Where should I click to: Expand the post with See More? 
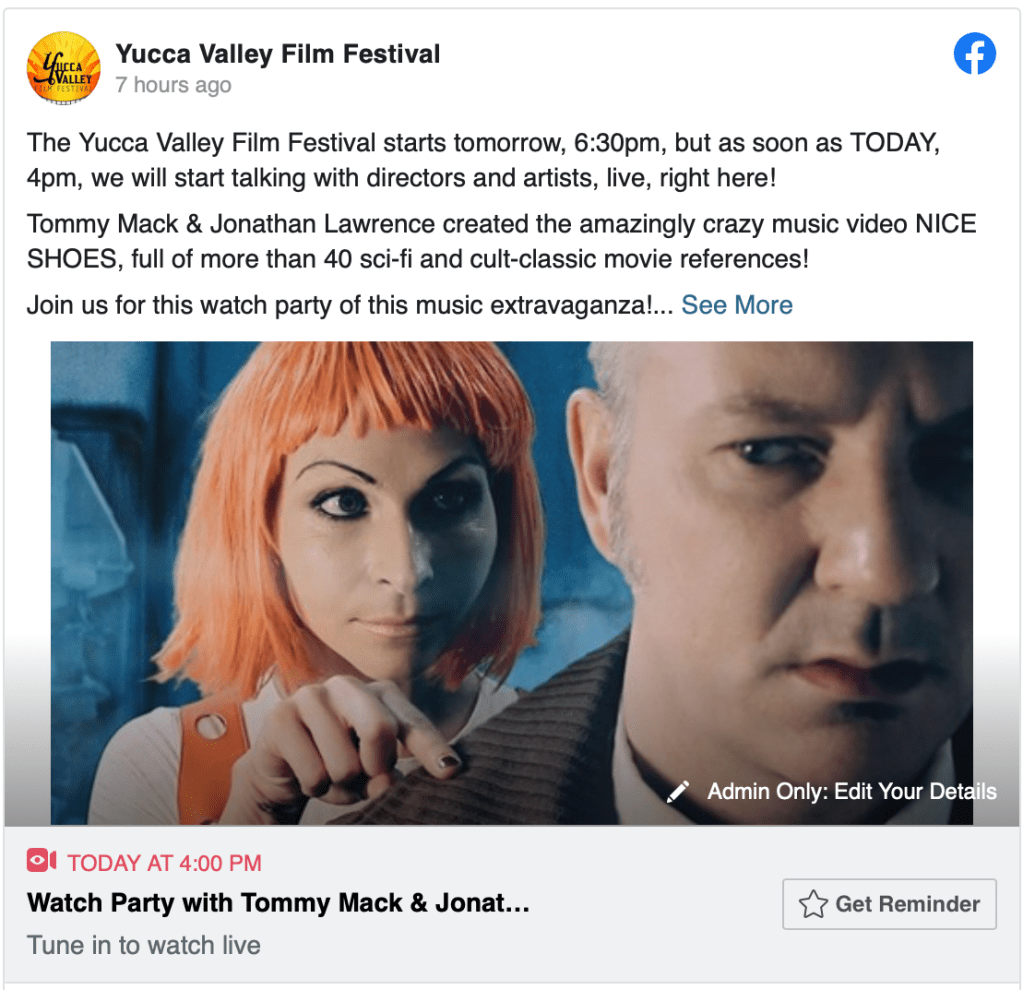tap(737, 305)
